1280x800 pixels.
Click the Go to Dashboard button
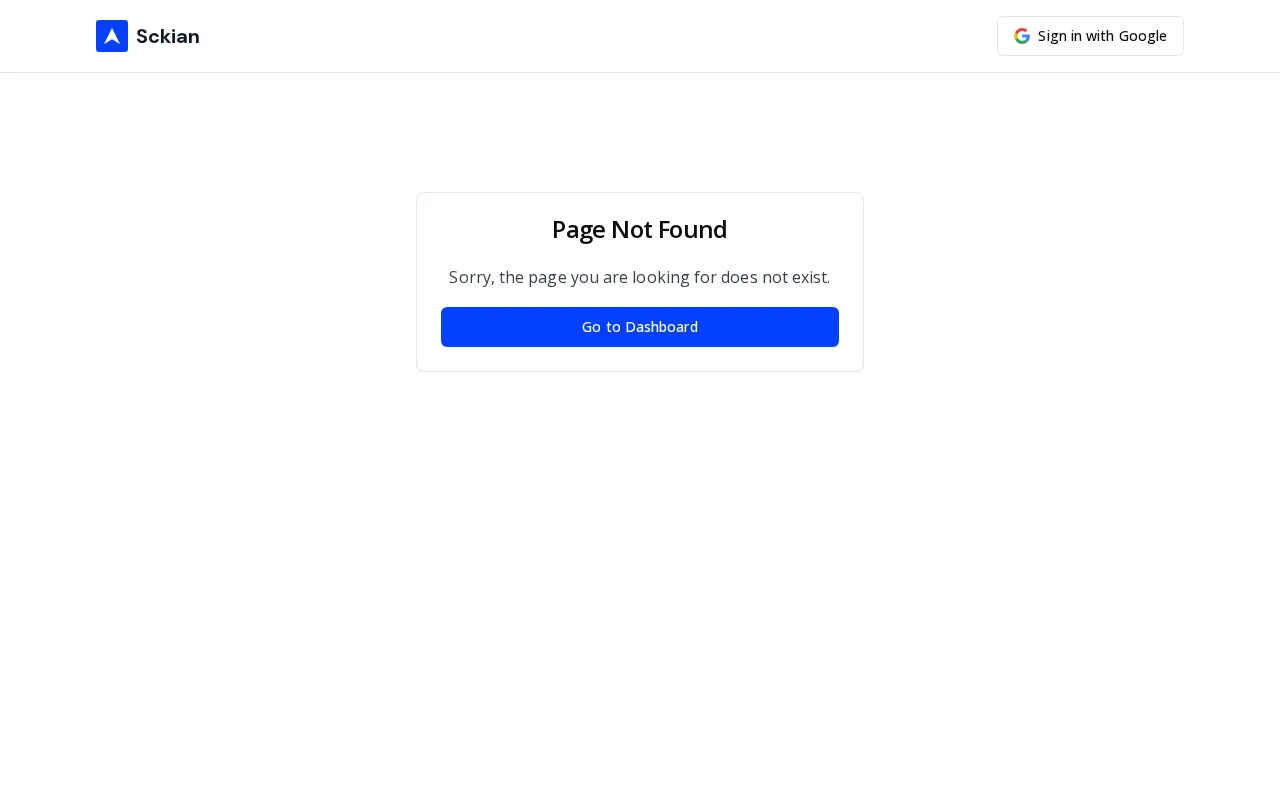click(640, 327)
